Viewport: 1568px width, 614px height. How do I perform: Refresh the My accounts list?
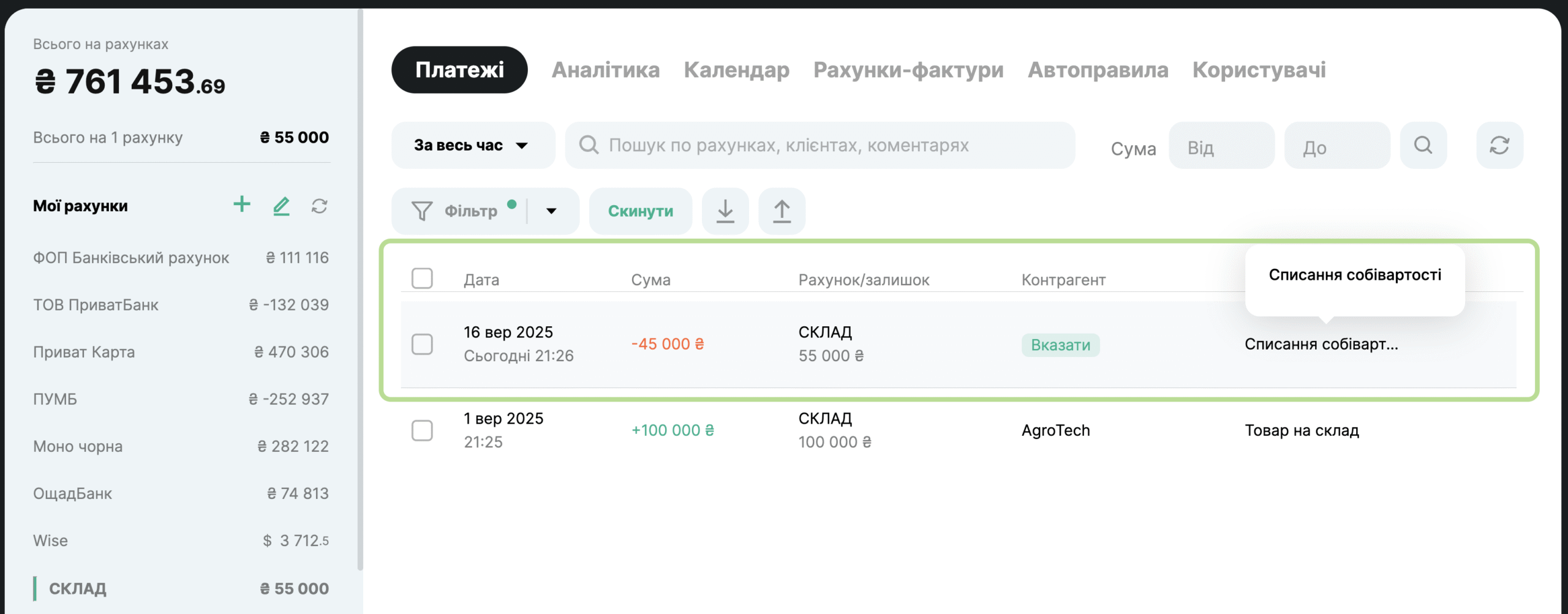319,206
